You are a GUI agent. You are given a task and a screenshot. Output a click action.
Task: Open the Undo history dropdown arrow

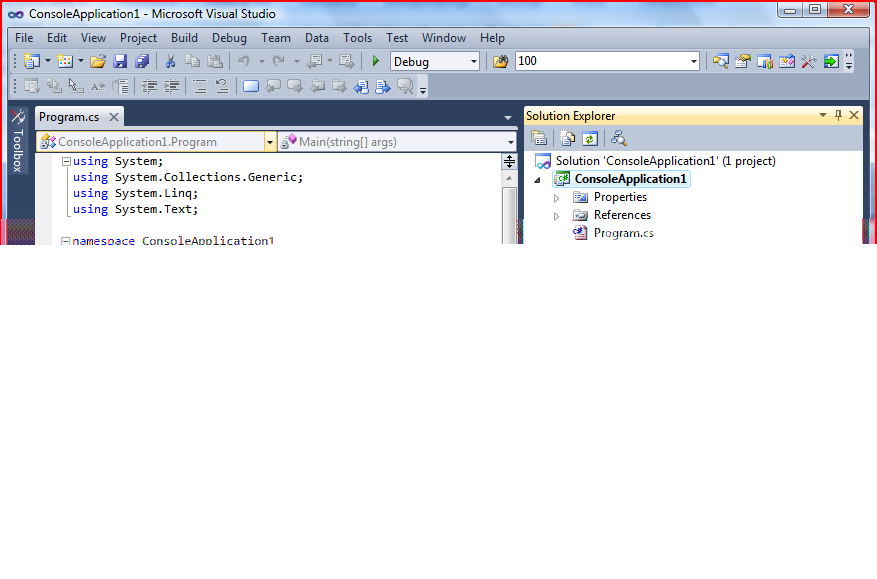(261, 61)
